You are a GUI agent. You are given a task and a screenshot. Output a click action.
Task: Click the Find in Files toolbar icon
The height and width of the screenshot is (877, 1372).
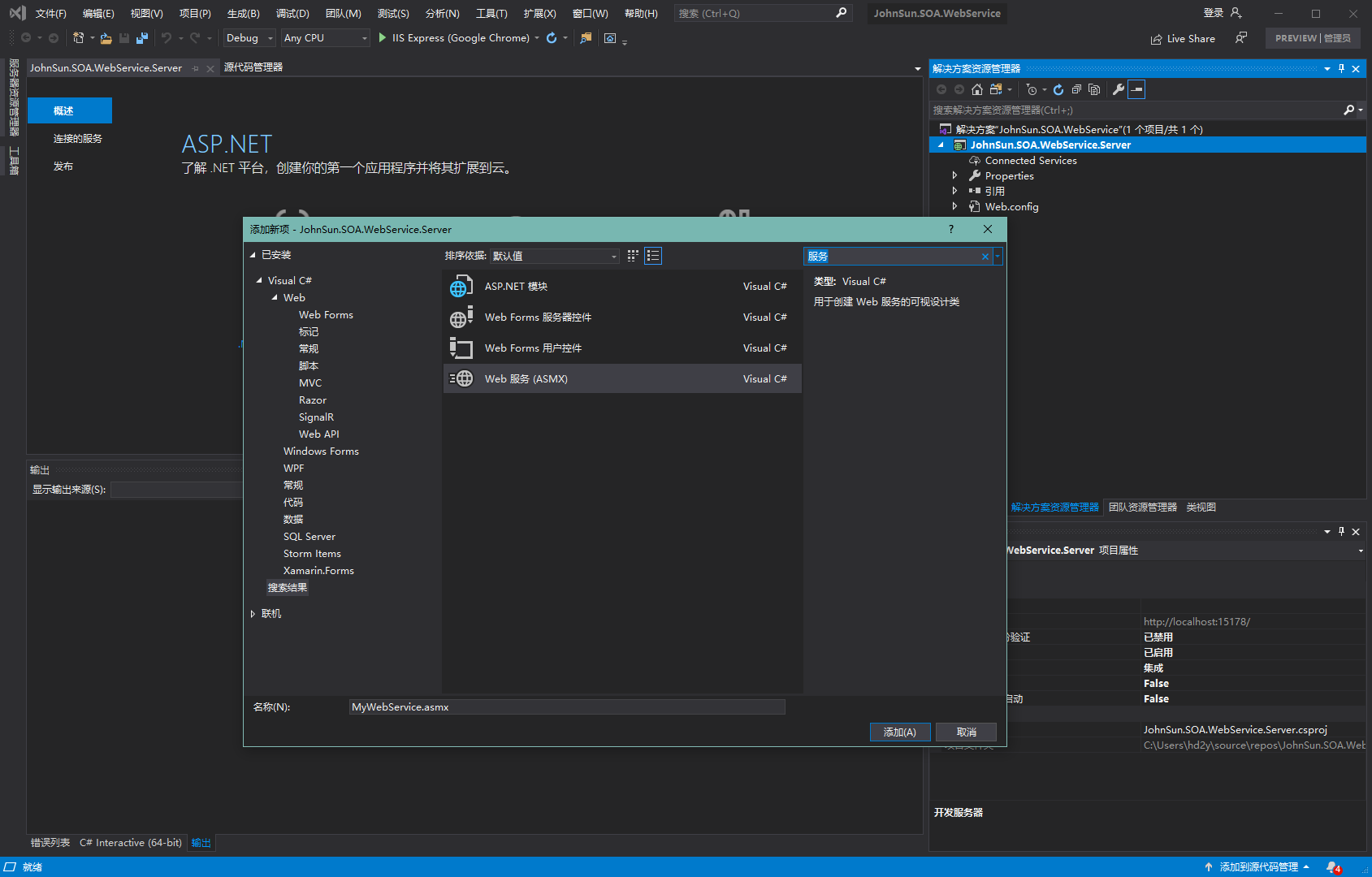[x=586, y=38]
